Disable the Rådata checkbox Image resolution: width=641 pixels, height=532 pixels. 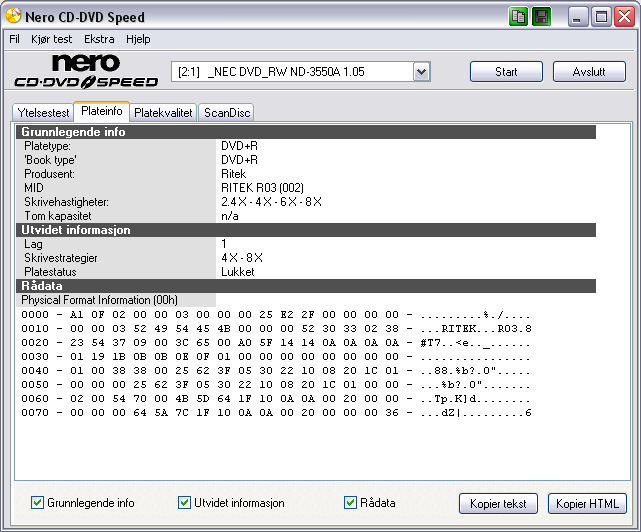click(350, 503)
